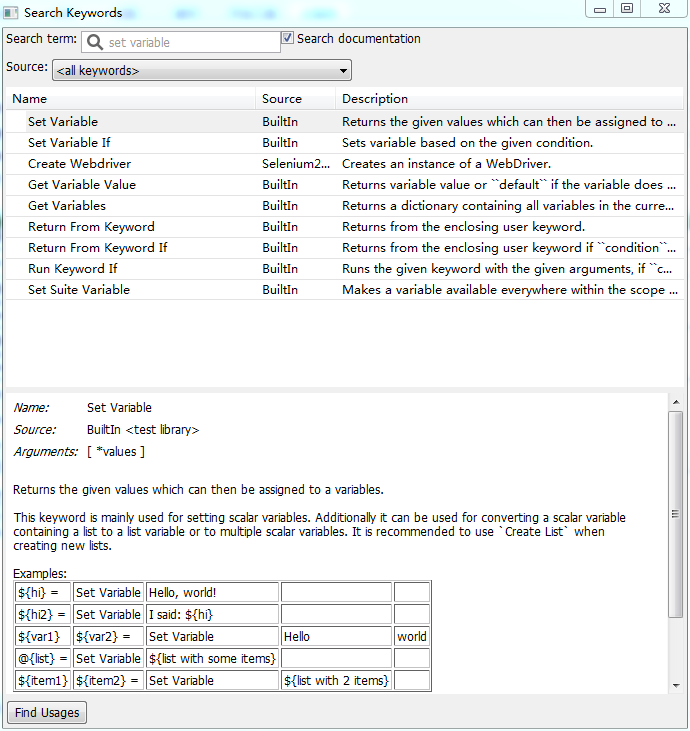Click the documentation scrollbar down arrow
690x731 pixels.
coord(676,685)
